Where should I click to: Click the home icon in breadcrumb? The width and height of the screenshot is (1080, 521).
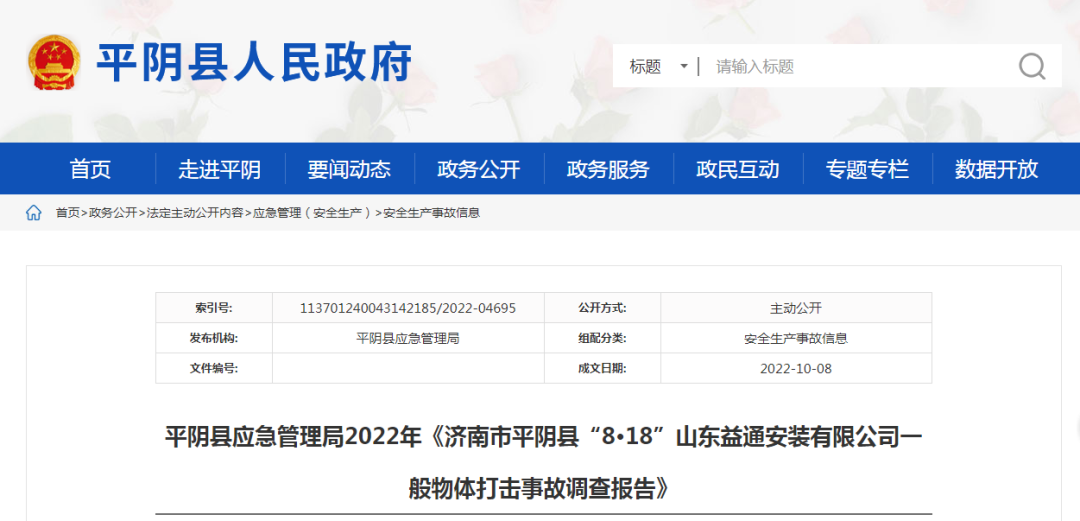pos(34,213)
